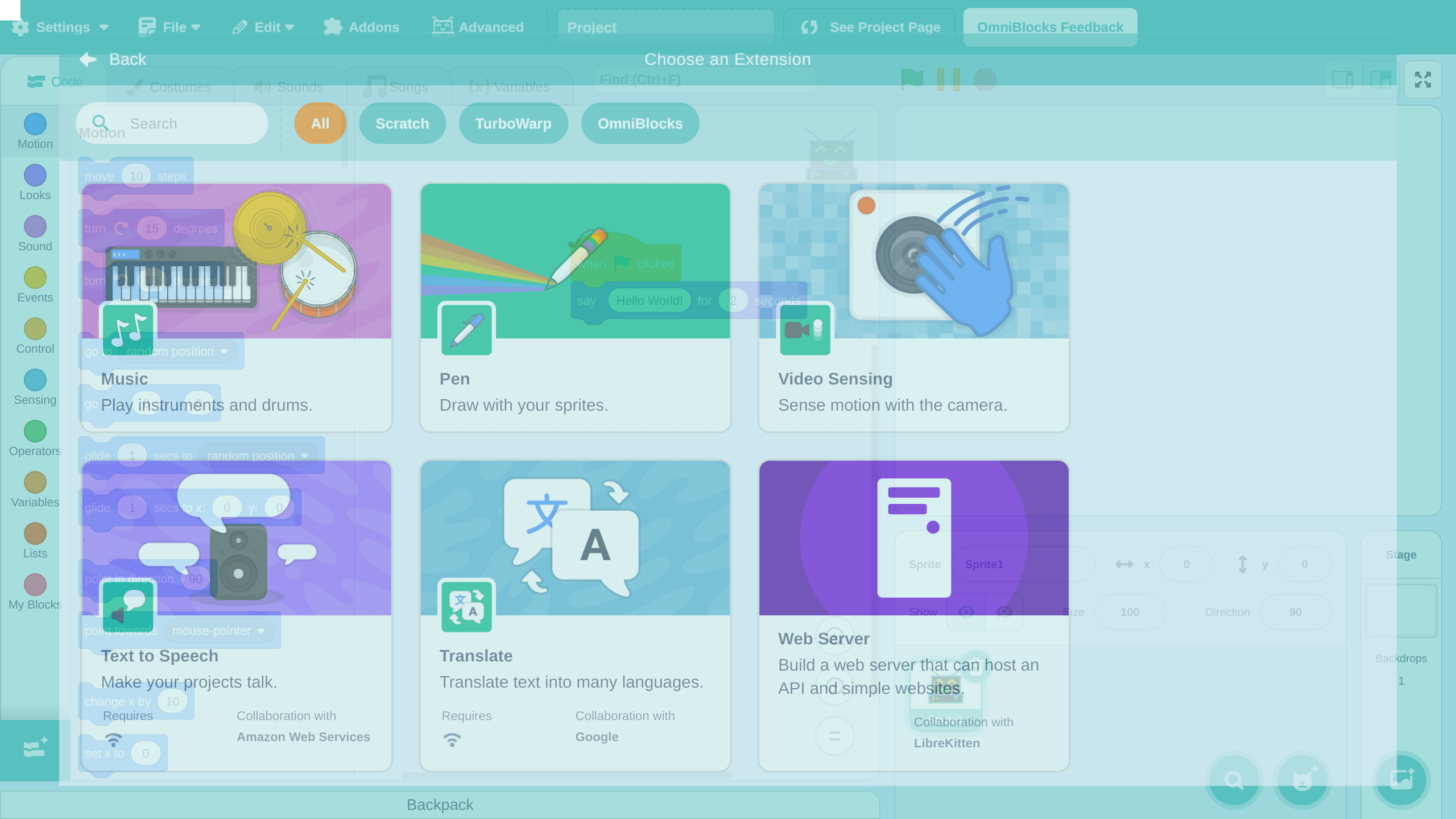Viewport: 1456px width, 819px height.
Task: Open the Edit dropdown menu
Action: pos(263,27)
